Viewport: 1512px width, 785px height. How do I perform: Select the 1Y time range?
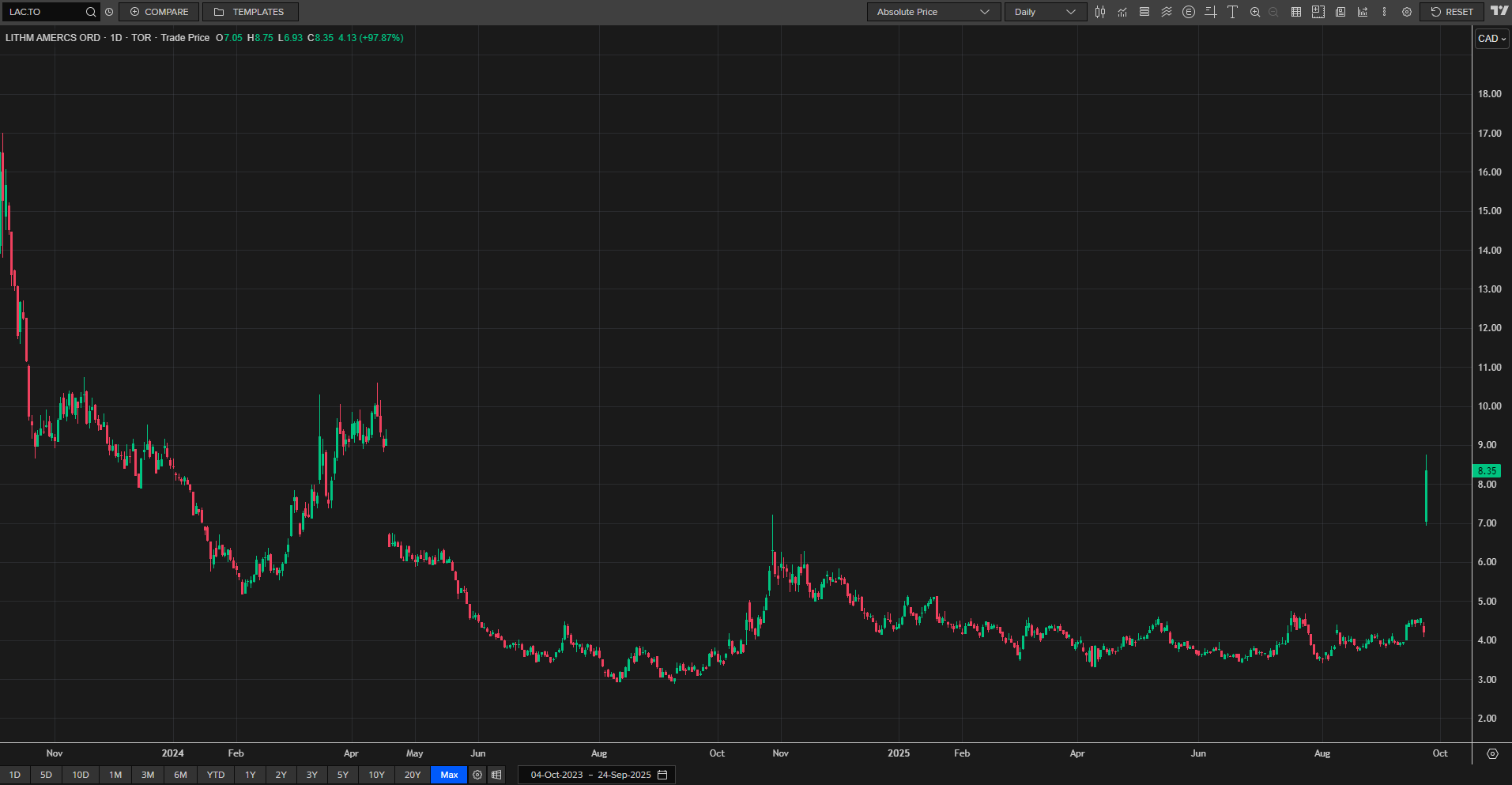[251, 775]
